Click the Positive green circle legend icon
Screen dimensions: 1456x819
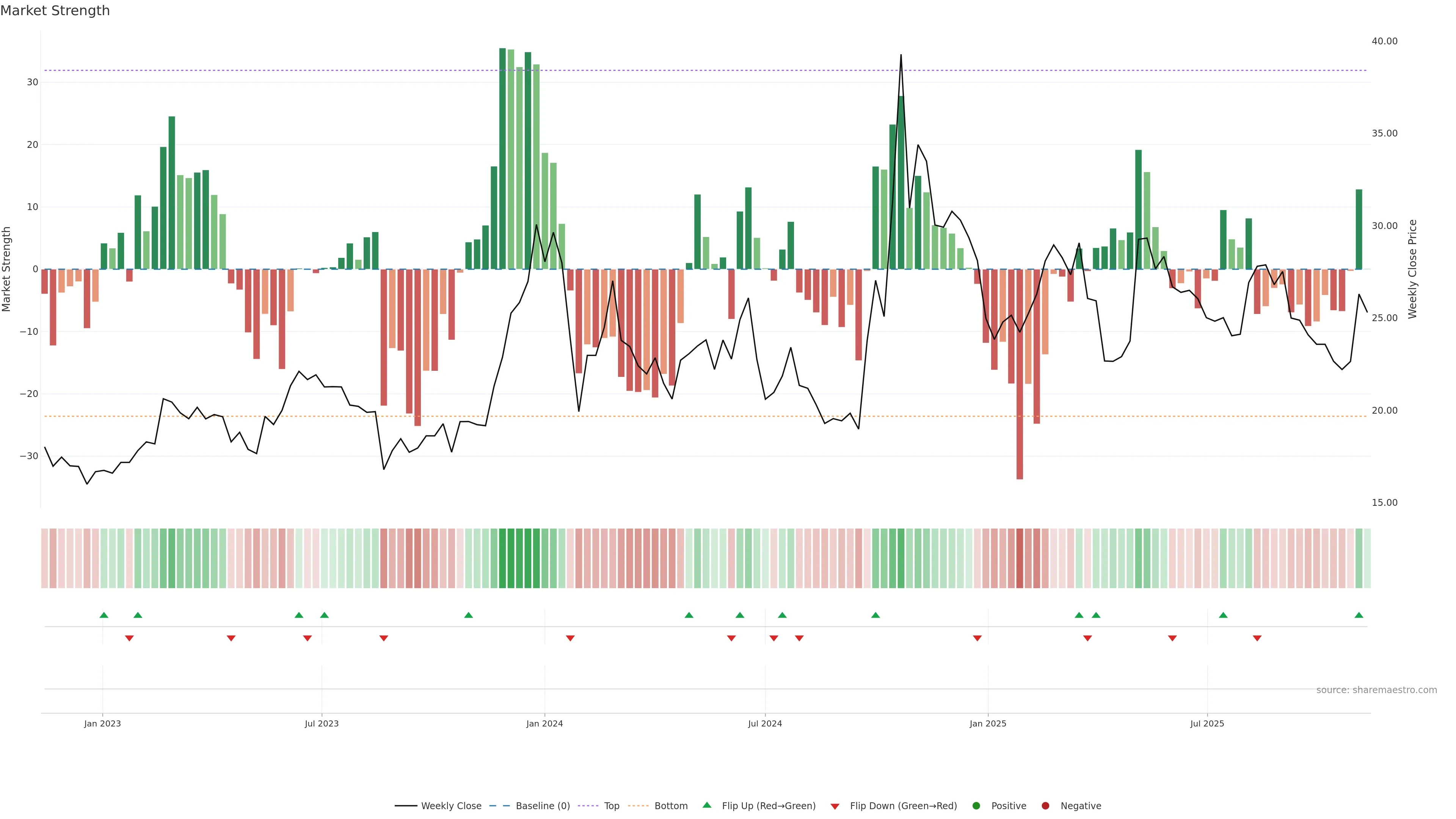tap(976, 806)
